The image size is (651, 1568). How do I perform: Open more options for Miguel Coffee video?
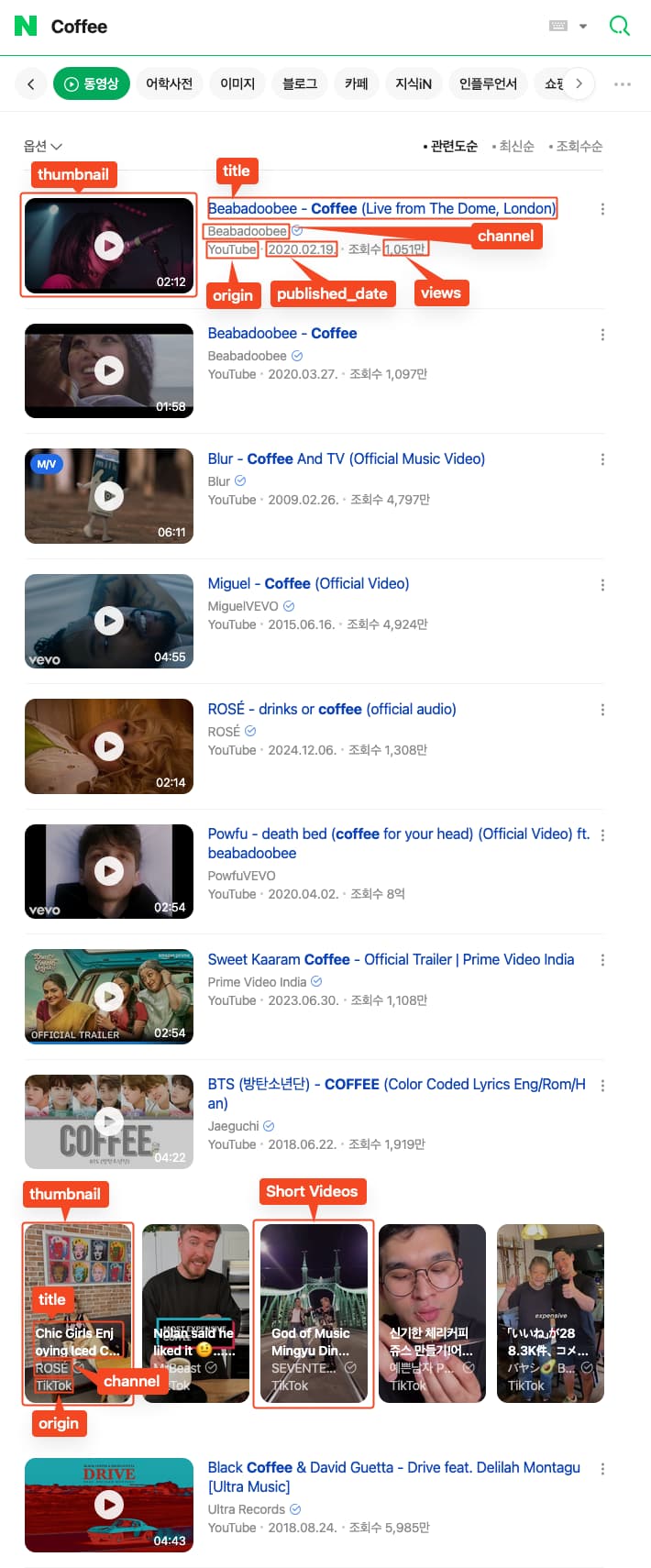602,585
